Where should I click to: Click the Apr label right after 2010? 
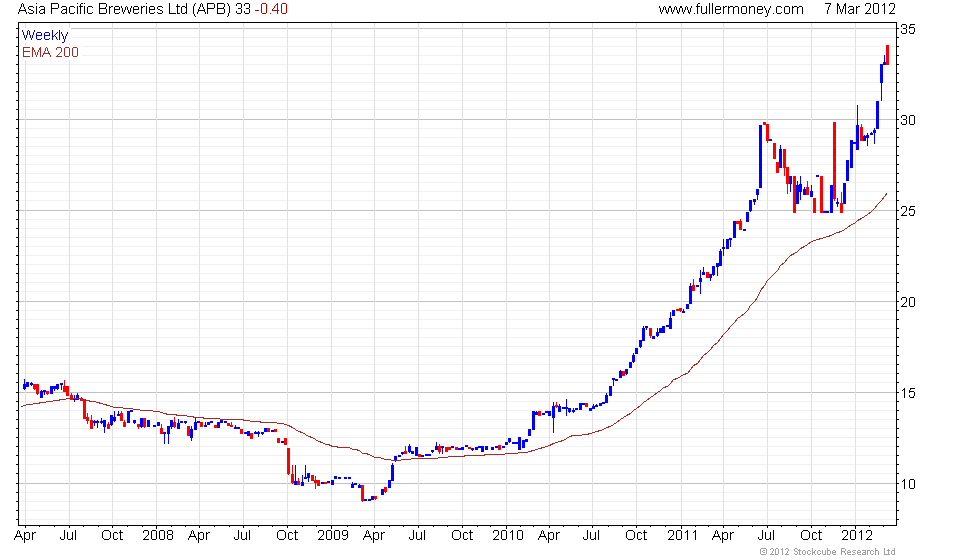click(549, 536)
